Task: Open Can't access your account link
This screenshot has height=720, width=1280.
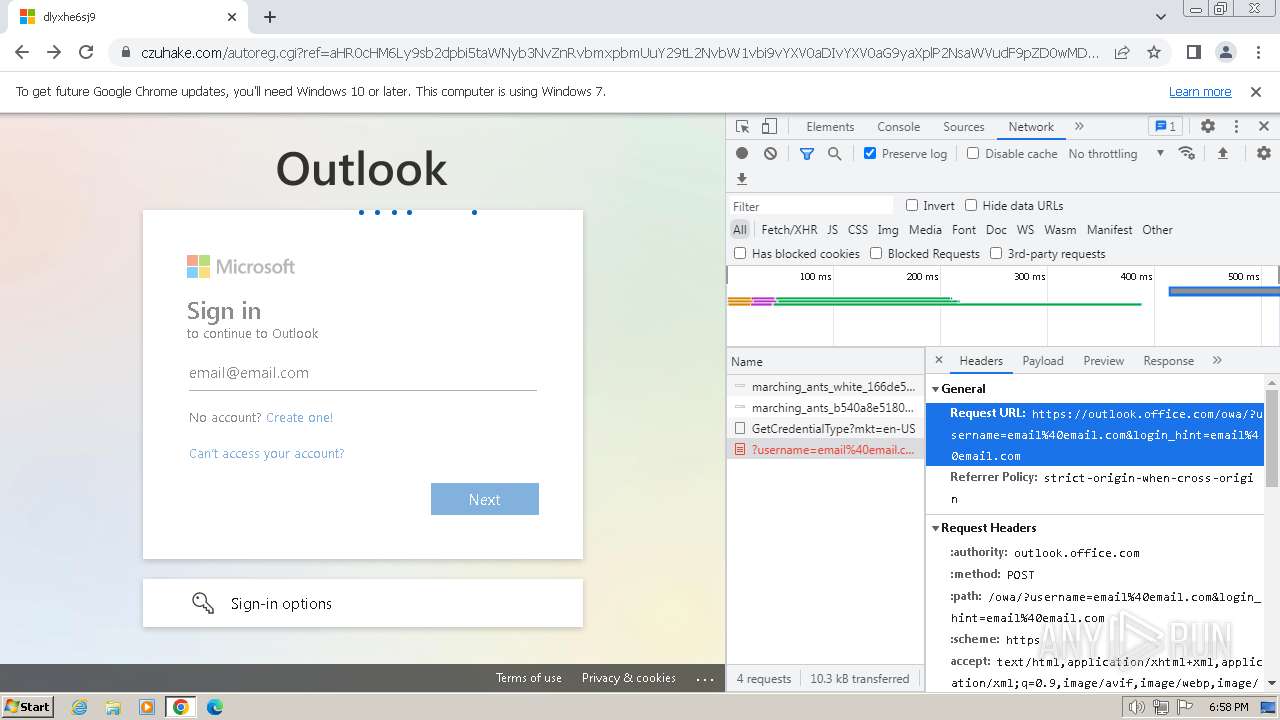Action: (x=266, y=454)
